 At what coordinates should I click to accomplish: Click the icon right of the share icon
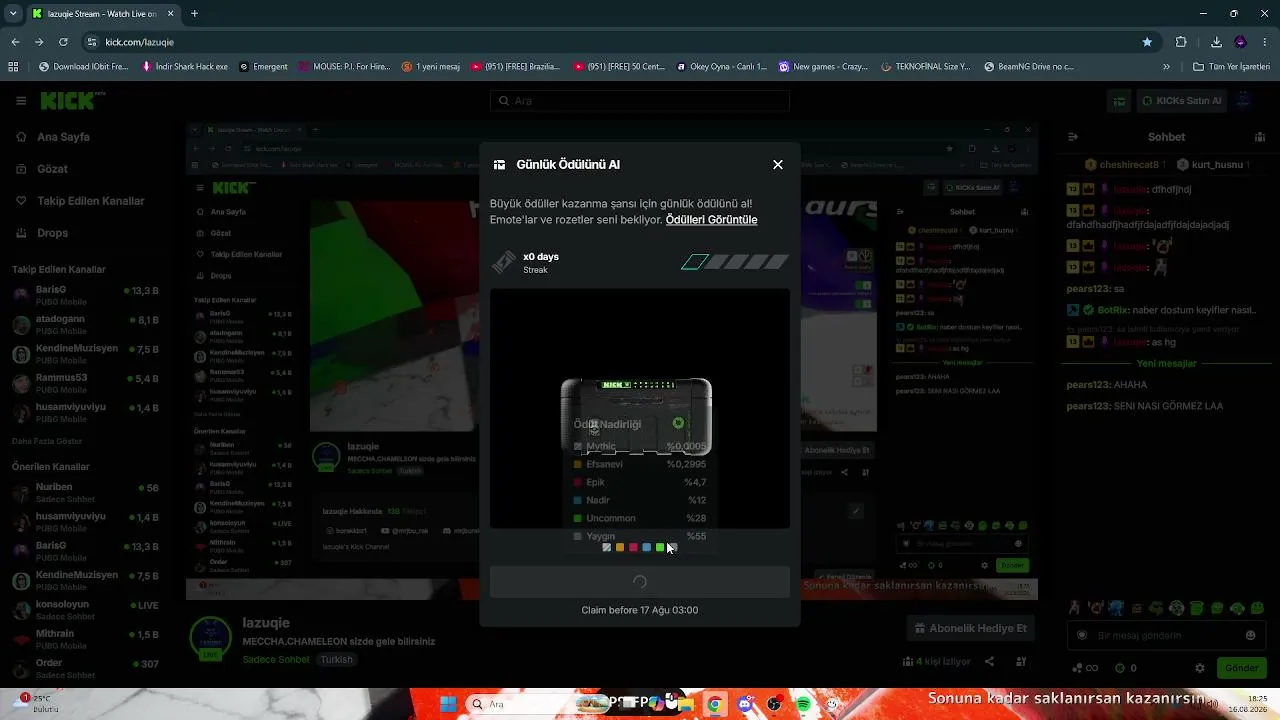tap(1021, 661)
